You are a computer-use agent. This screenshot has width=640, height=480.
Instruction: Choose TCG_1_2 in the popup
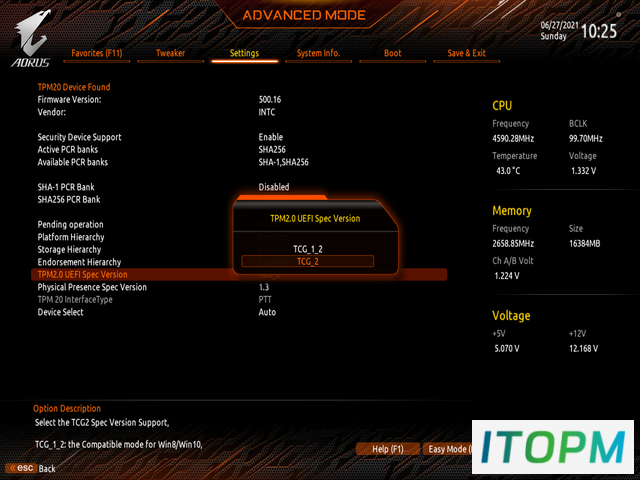[308, 249]
